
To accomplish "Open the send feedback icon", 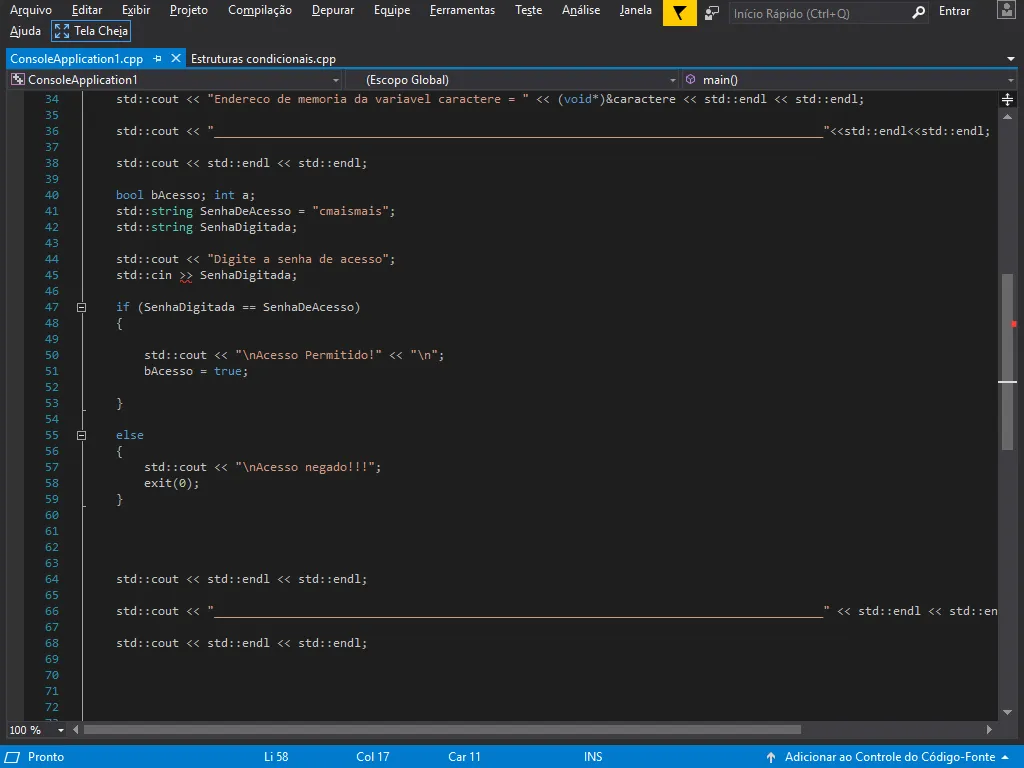I will tap(712, 12).
